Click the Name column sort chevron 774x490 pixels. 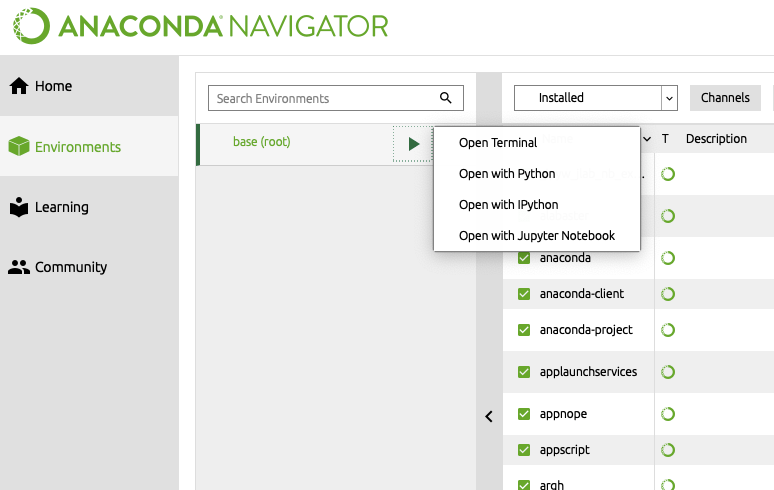click(647, 139)
